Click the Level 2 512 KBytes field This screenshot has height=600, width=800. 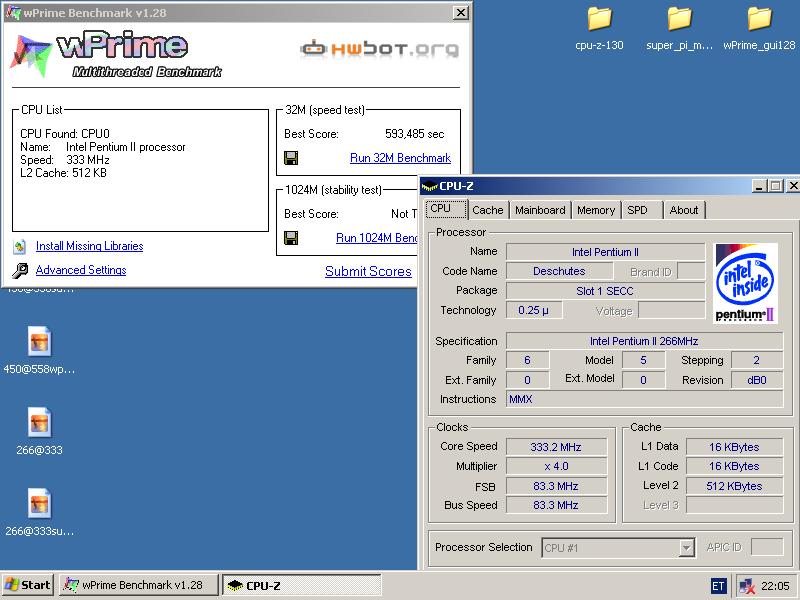[x=734, y=486]
